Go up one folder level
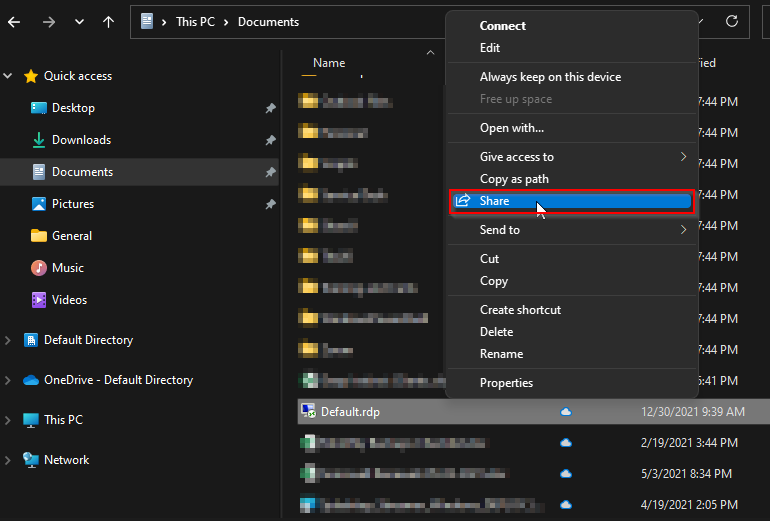This screenshot has width=770, height=521. point(109,22)
